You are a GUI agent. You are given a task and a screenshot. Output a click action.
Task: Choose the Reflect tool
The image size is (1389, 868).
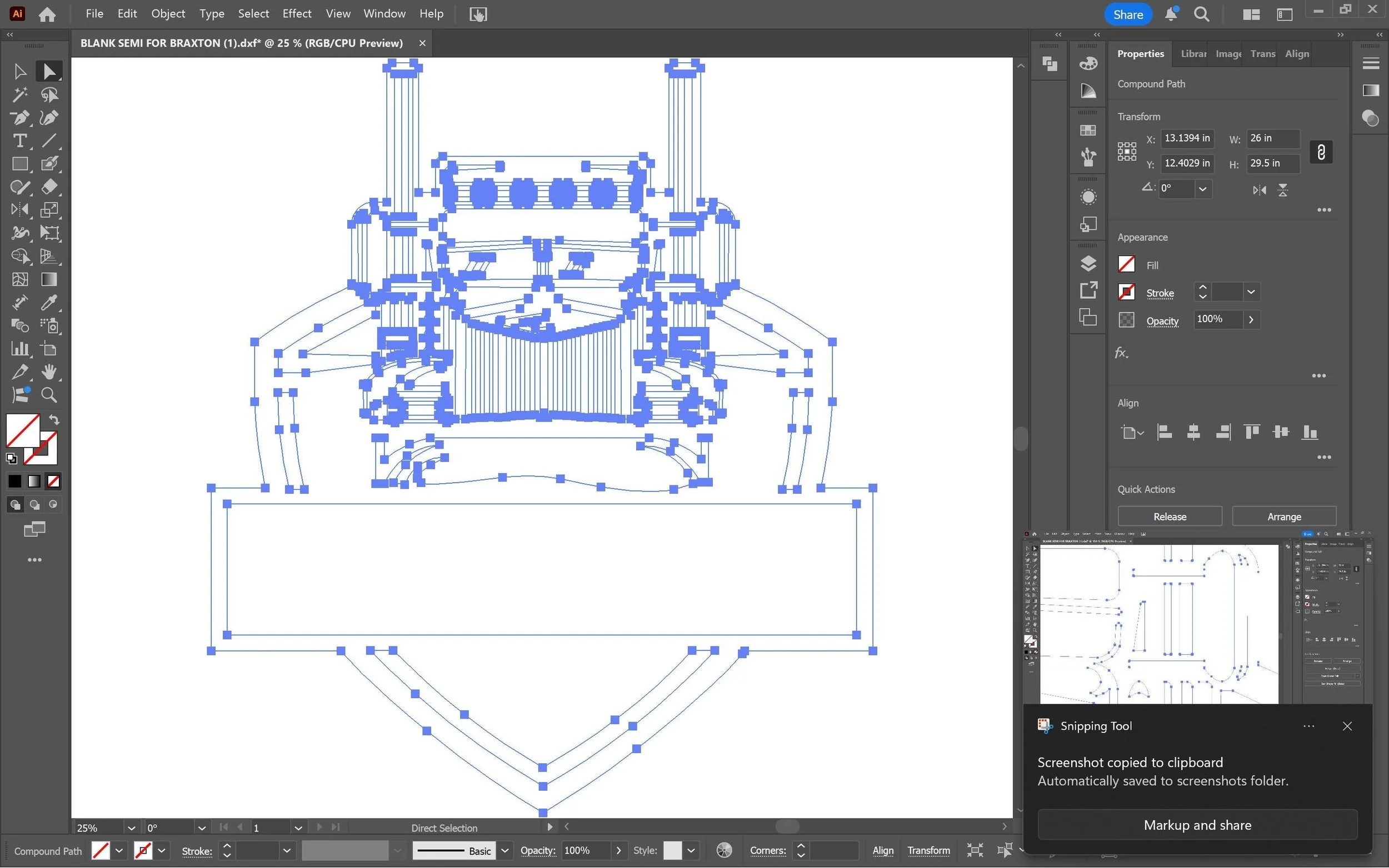(19, 210)
